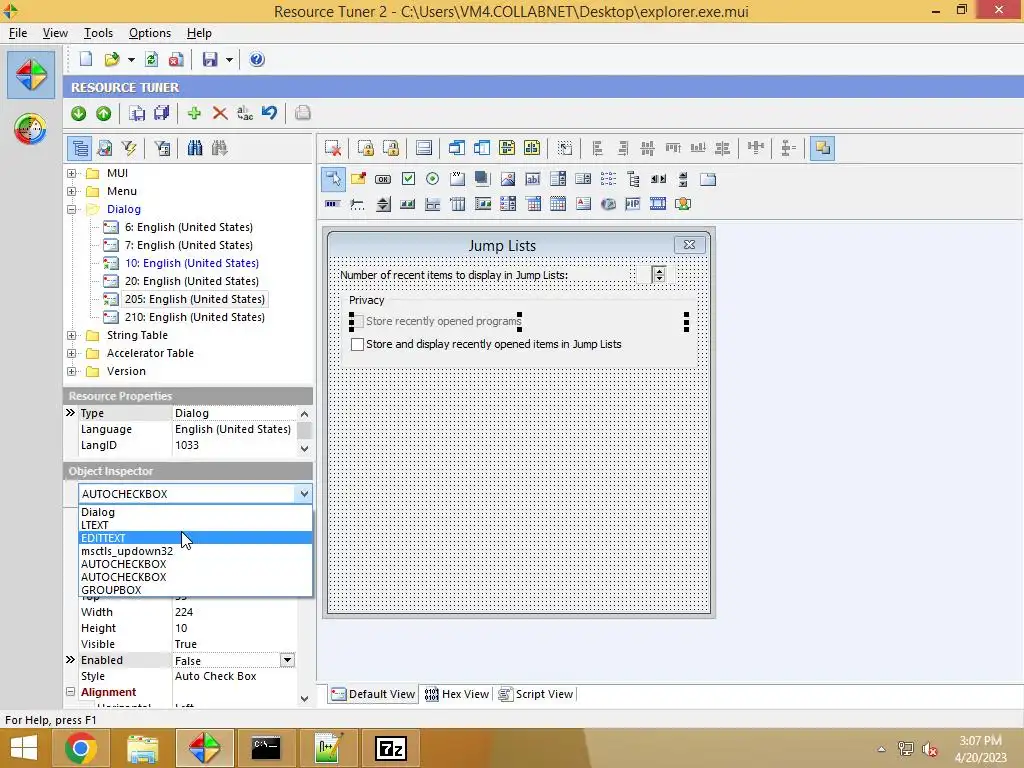Viewport: 1024px width, 768px height.
Task: Click the green down arrow resource icon
Action: 78,114
